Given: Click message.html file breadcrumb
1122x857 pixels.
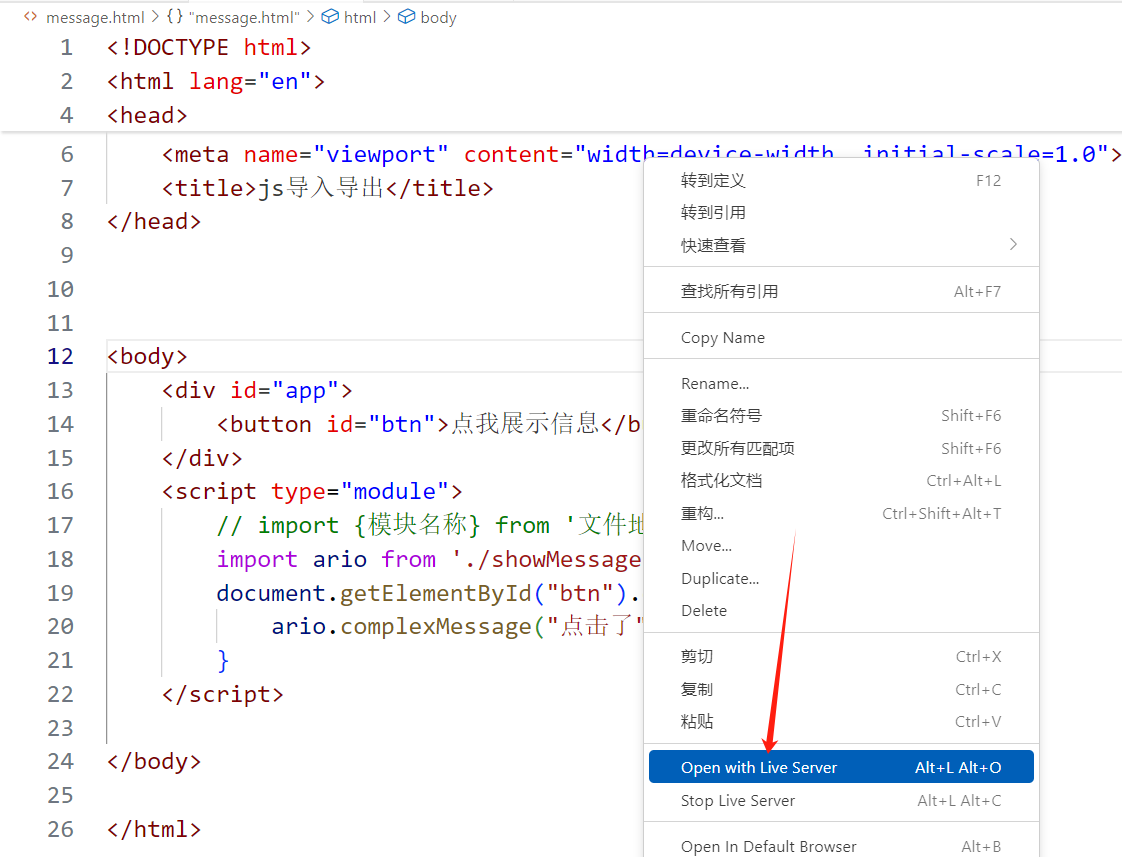Looking at the screenshot, I should (x=95, y=17).
